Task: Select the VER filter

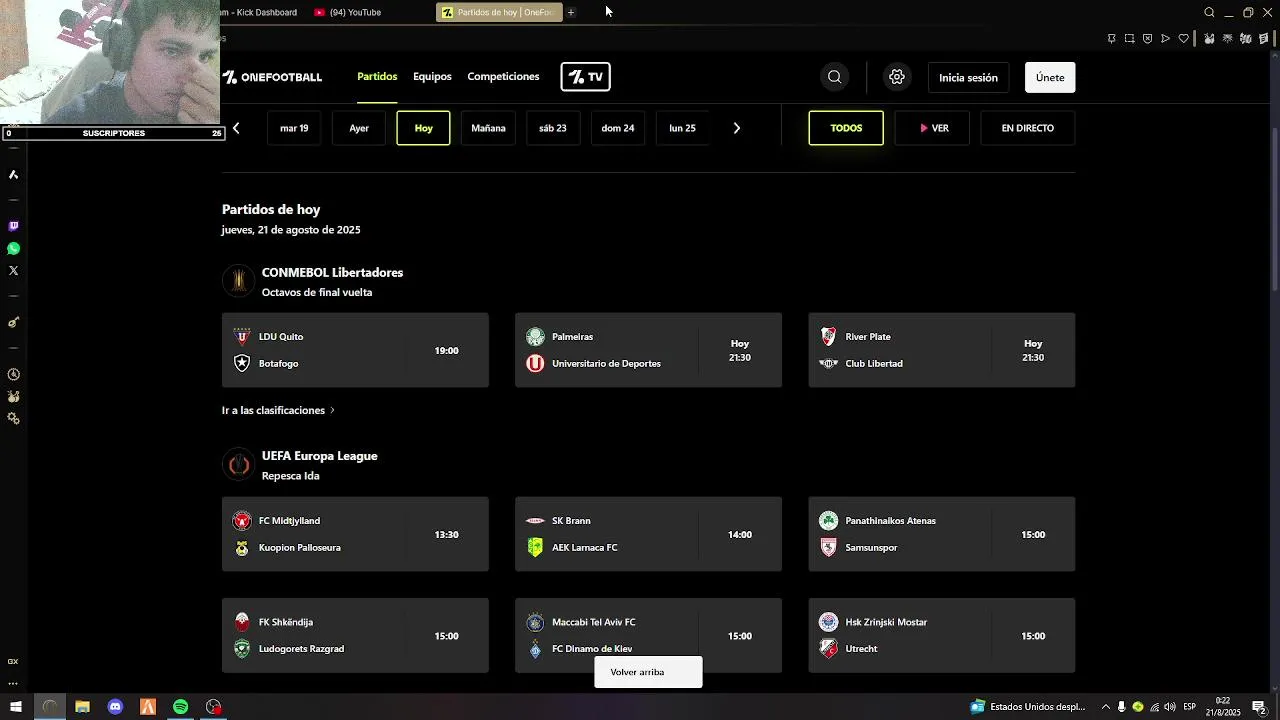Action: (932, 128)
